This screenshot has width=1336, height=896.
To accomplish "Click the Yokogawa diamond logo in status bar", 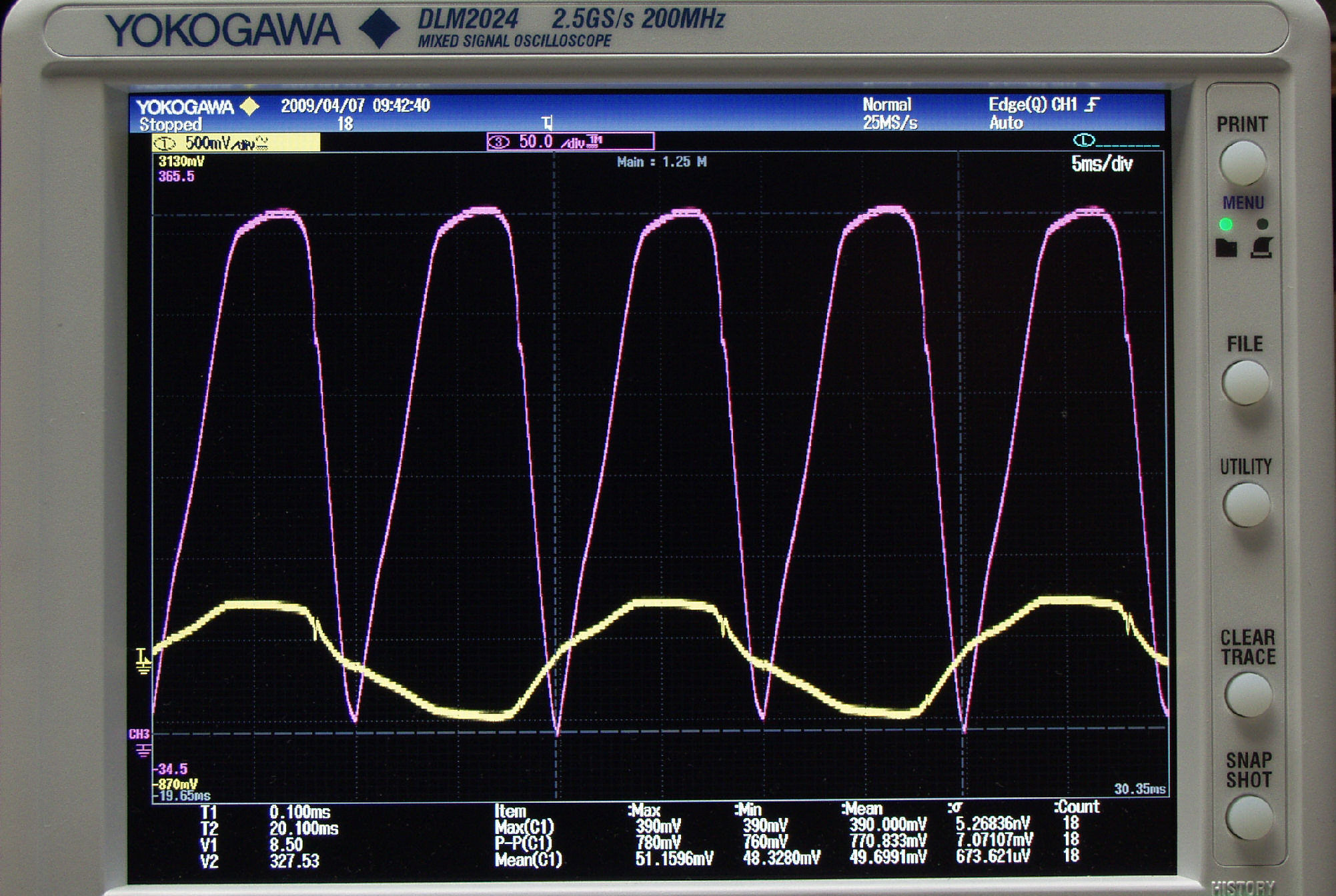I will click(x=249, y=107).
